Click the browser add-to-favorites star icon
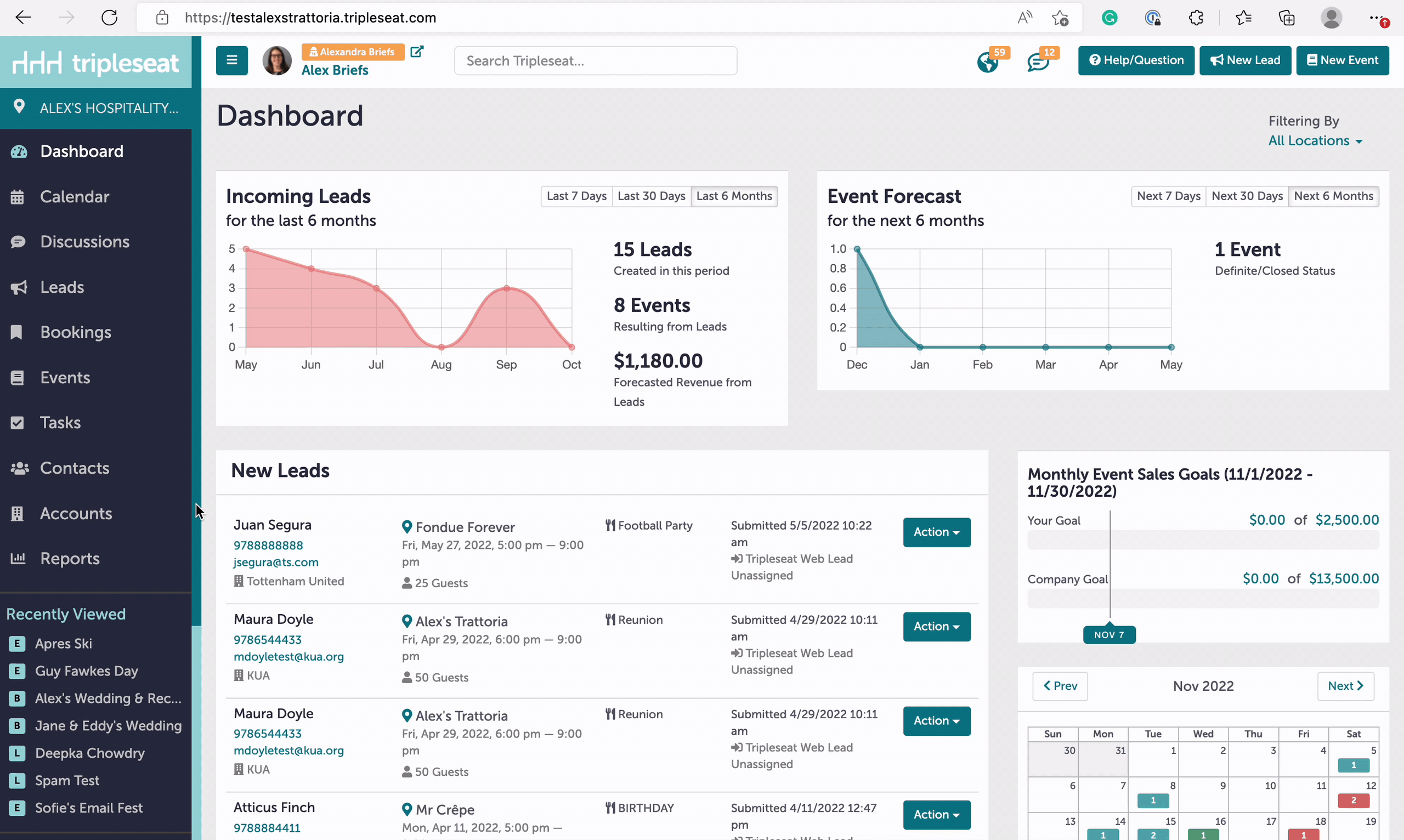 click(x=1060, y=18)
